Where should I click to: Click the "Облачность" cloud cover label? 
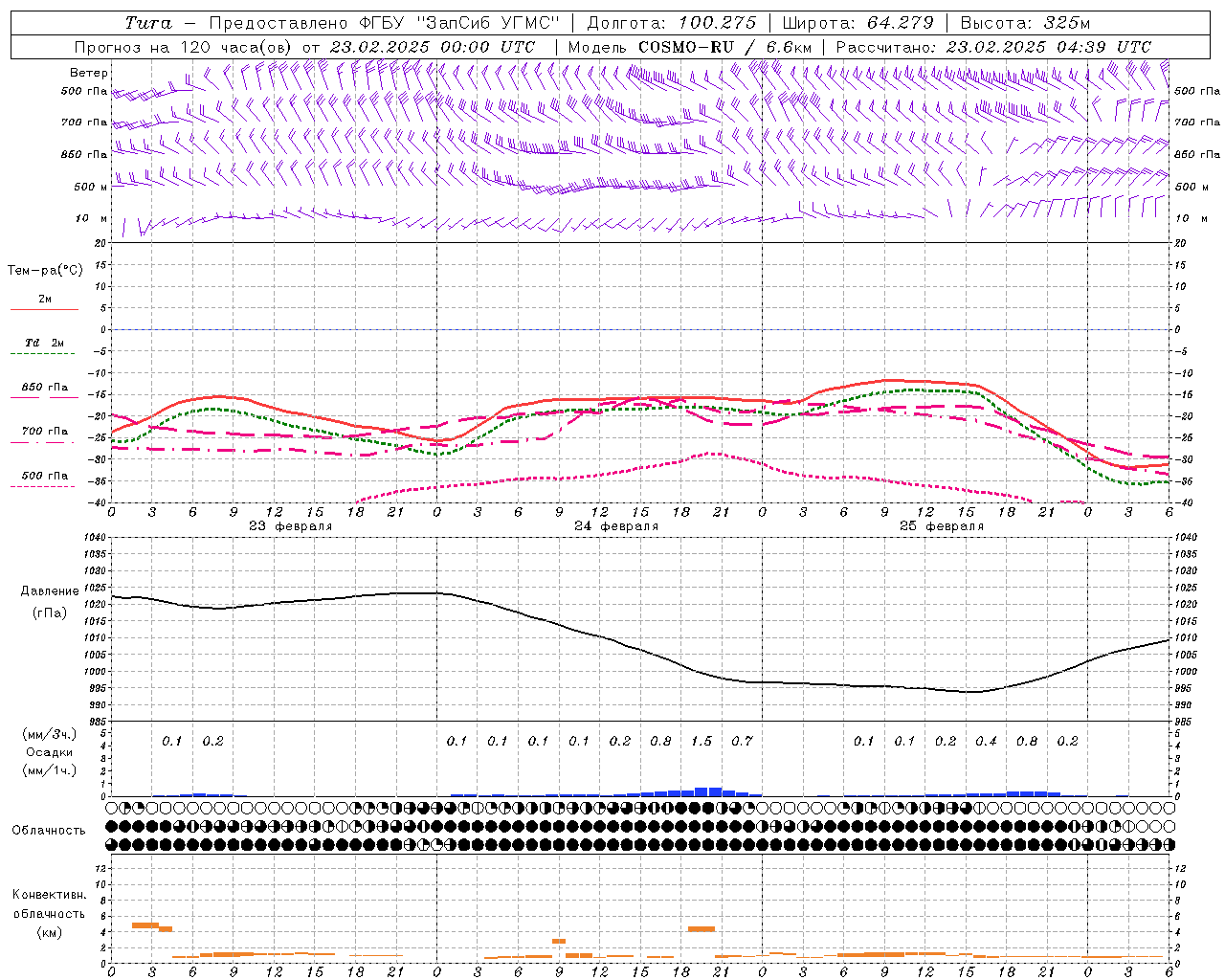49,831
